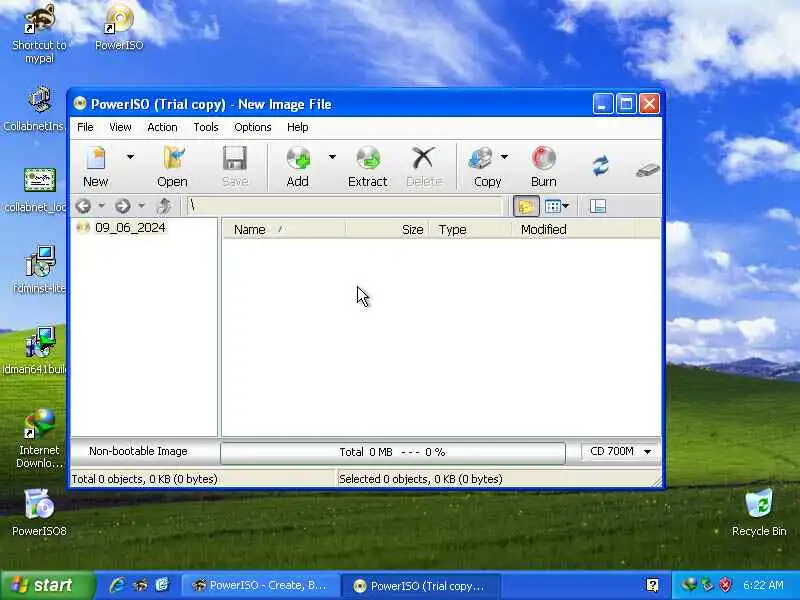Click 'Total 0 objects, 0 KB (0 bytes)' text
800x600 pixels.
(x=144, y=479)
